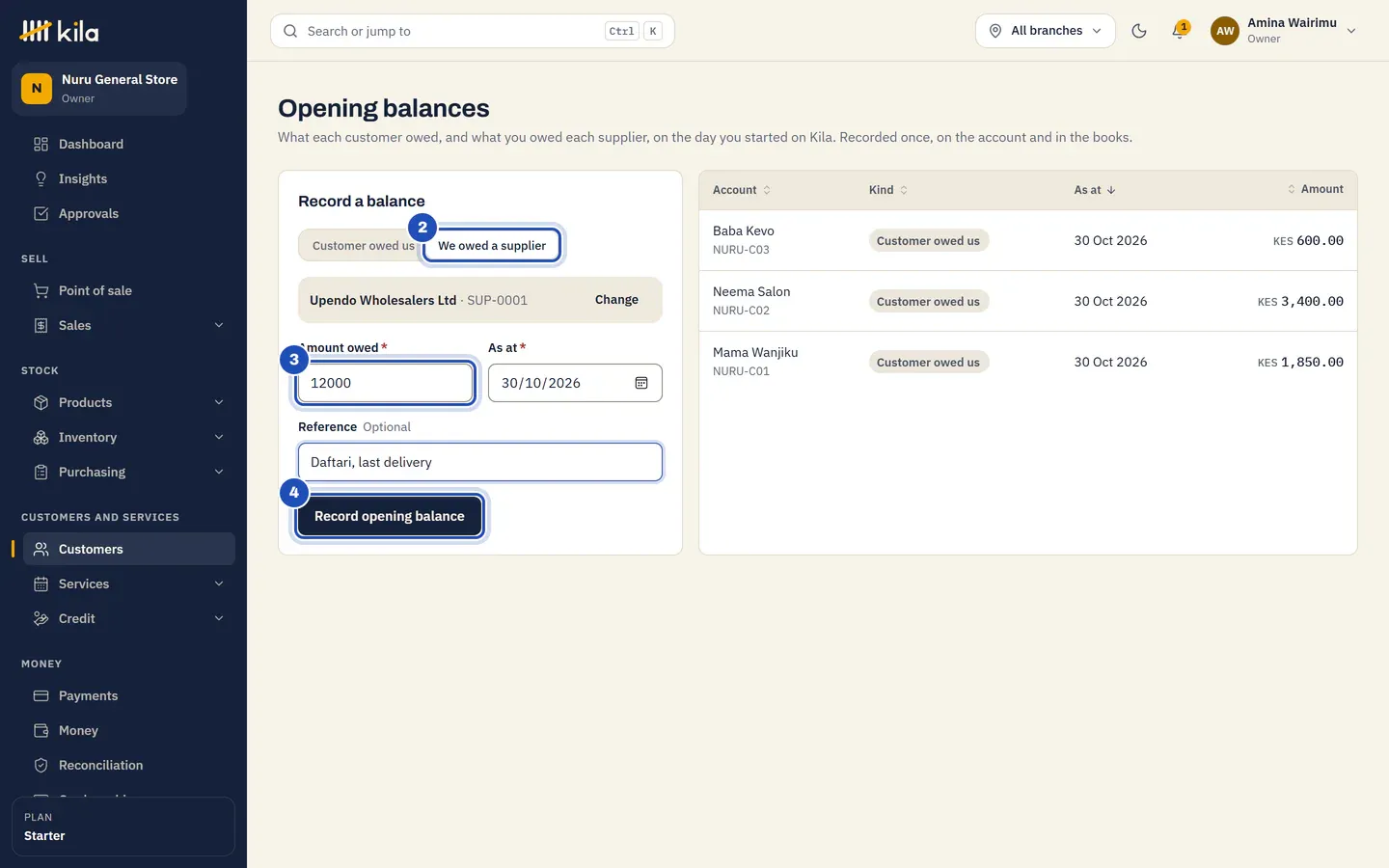Click the Payments card icon
Image resolution: width=1389 pixels, height=868 pixels.
click(41, 696)
